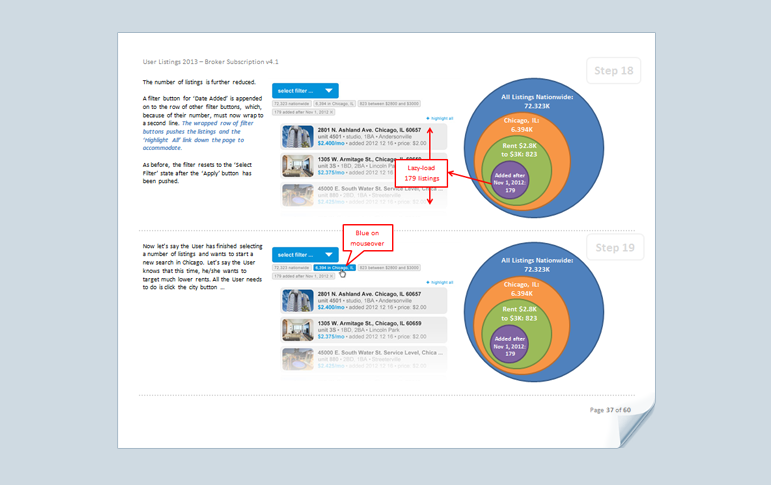Screen dimensions: 771x485
Task: Click the South Water St. listing thumbnail in Step 18
Action: [x=297, y=194]
